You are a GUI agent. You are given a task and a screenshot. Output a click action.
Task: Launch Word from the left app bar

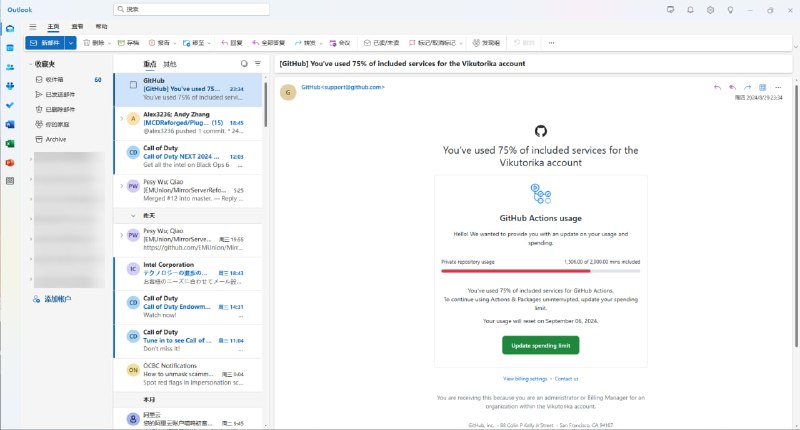(x=10, y=124)
